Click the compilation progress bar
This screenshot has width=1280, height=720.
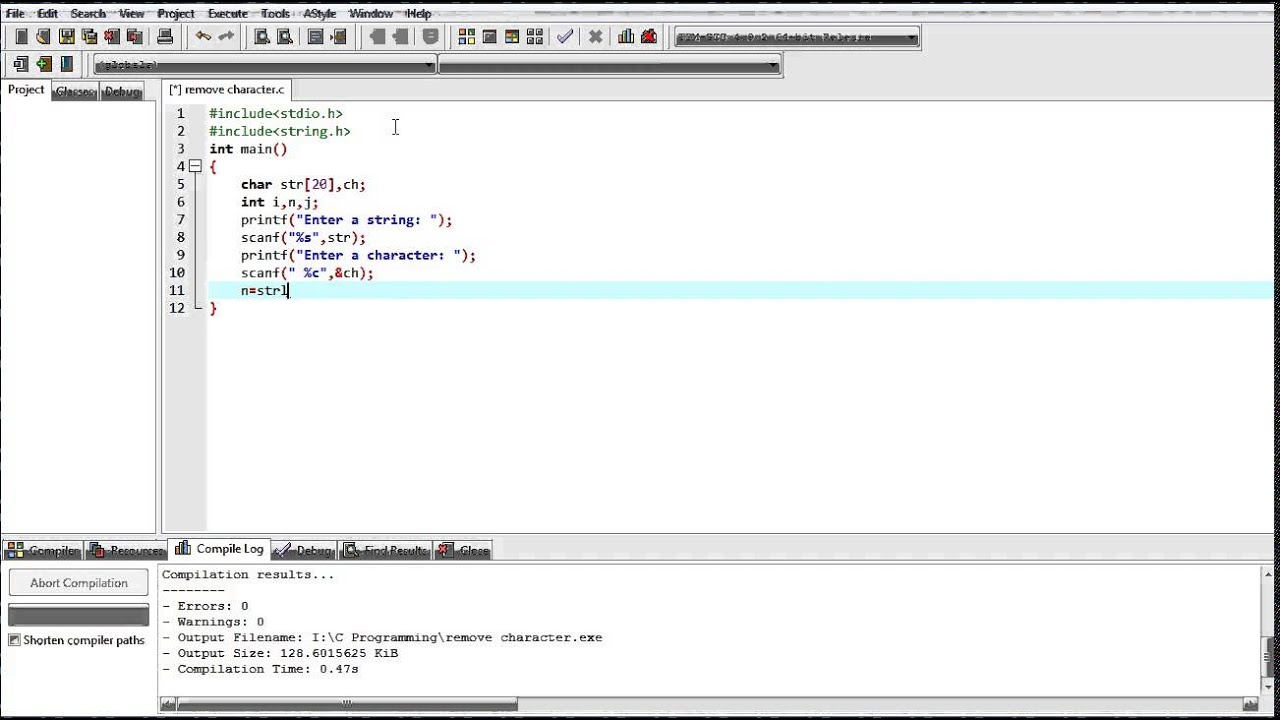click(79, 615)
